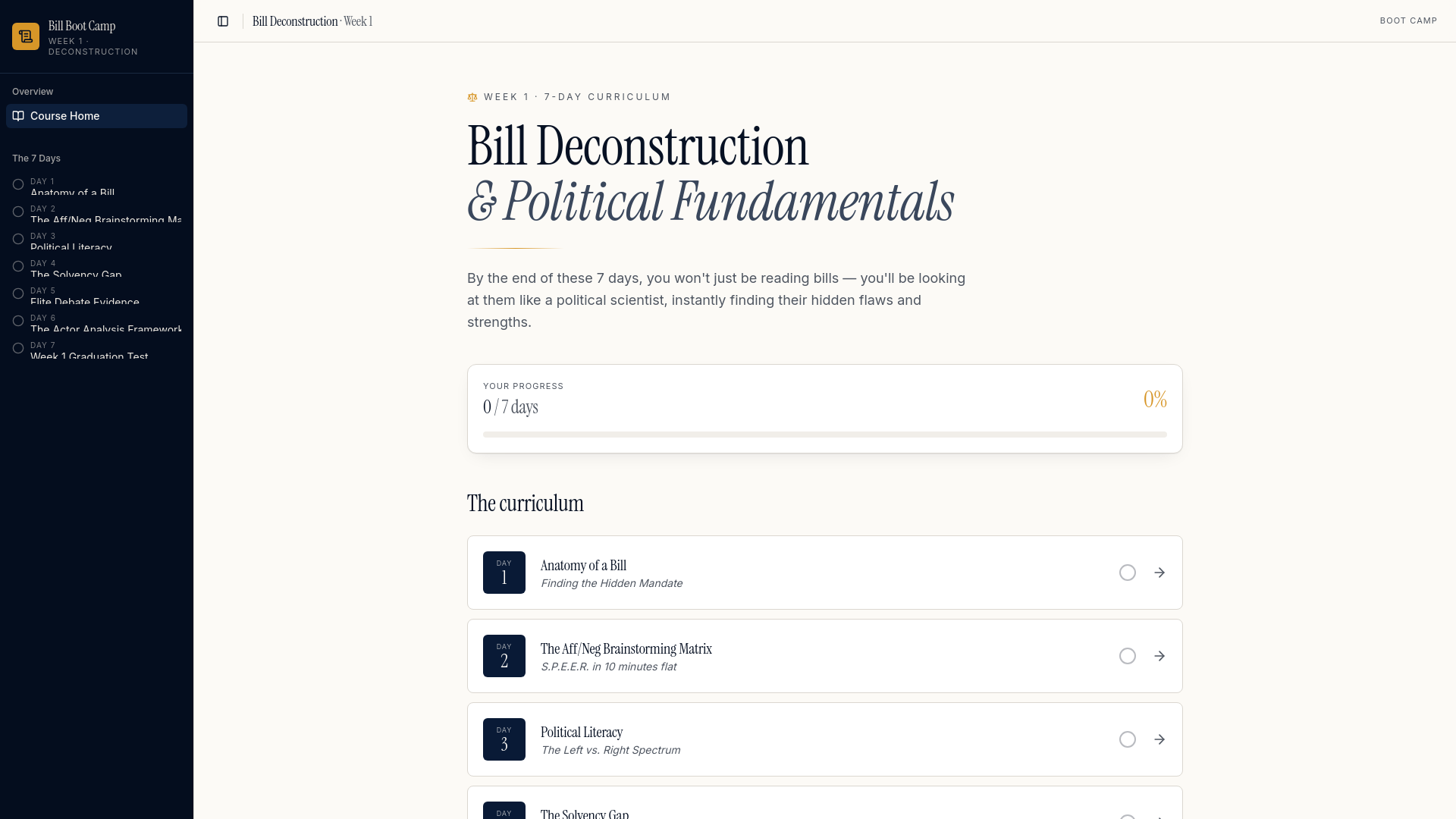The width and height of the screenshot is (1456, 819).
Task: Mark Anatomy of a Bill card complete circle
Action: pyautogui.click(x=1128, y=573)
